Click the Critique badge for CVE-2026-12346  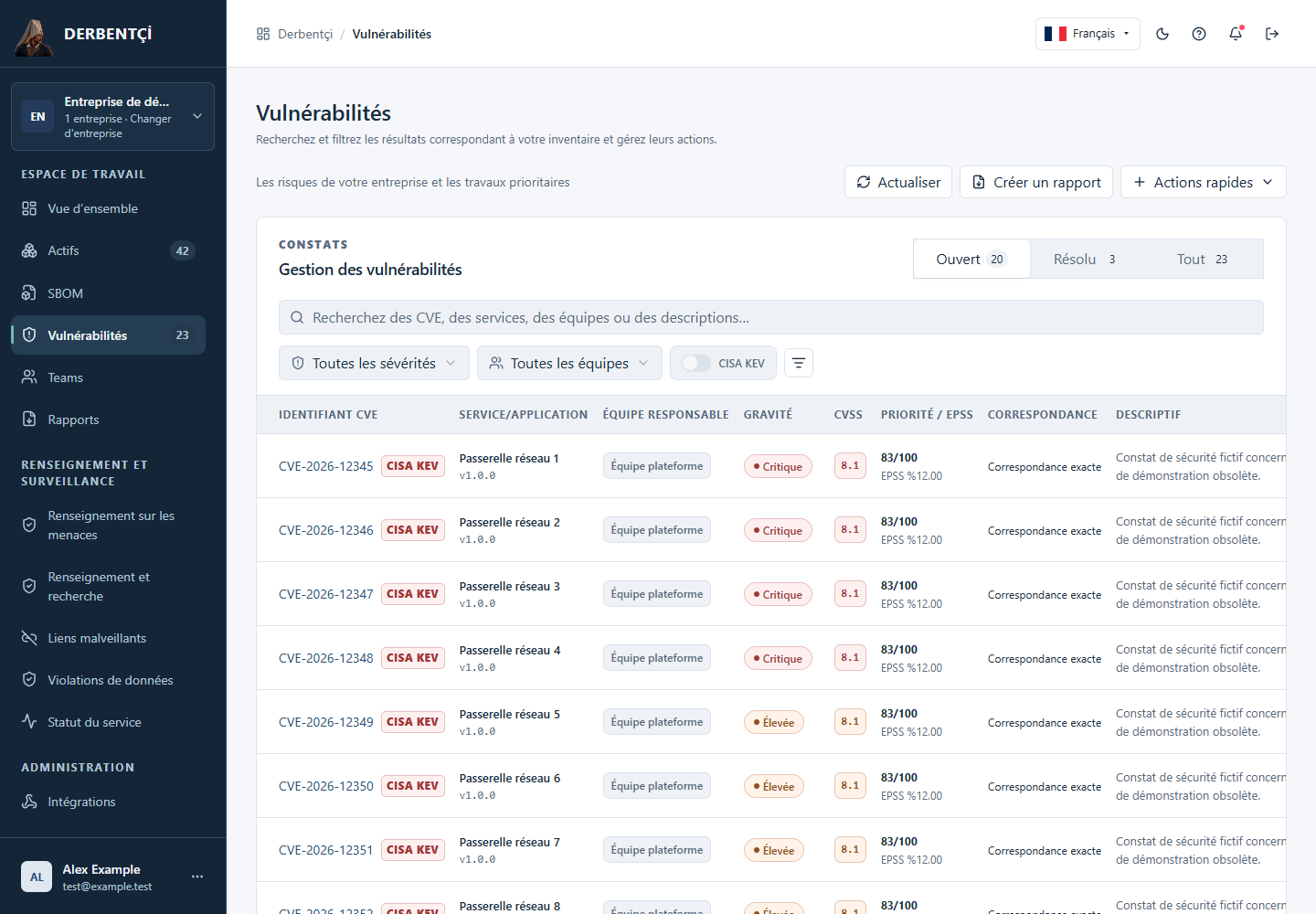pyautogui.click(x=778, y=530)
